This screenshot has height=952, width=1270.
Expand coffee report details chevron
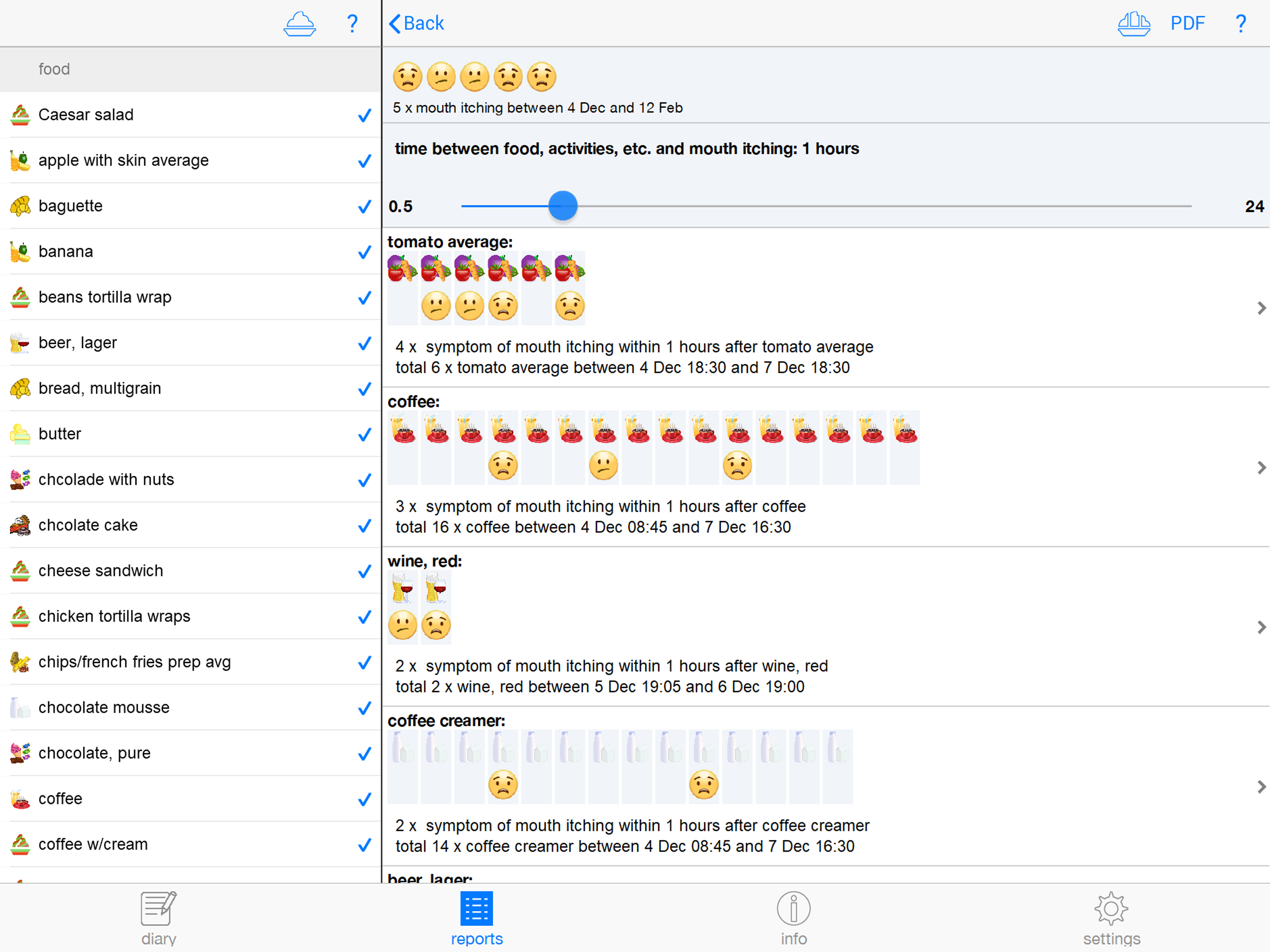click(1261, 467)
